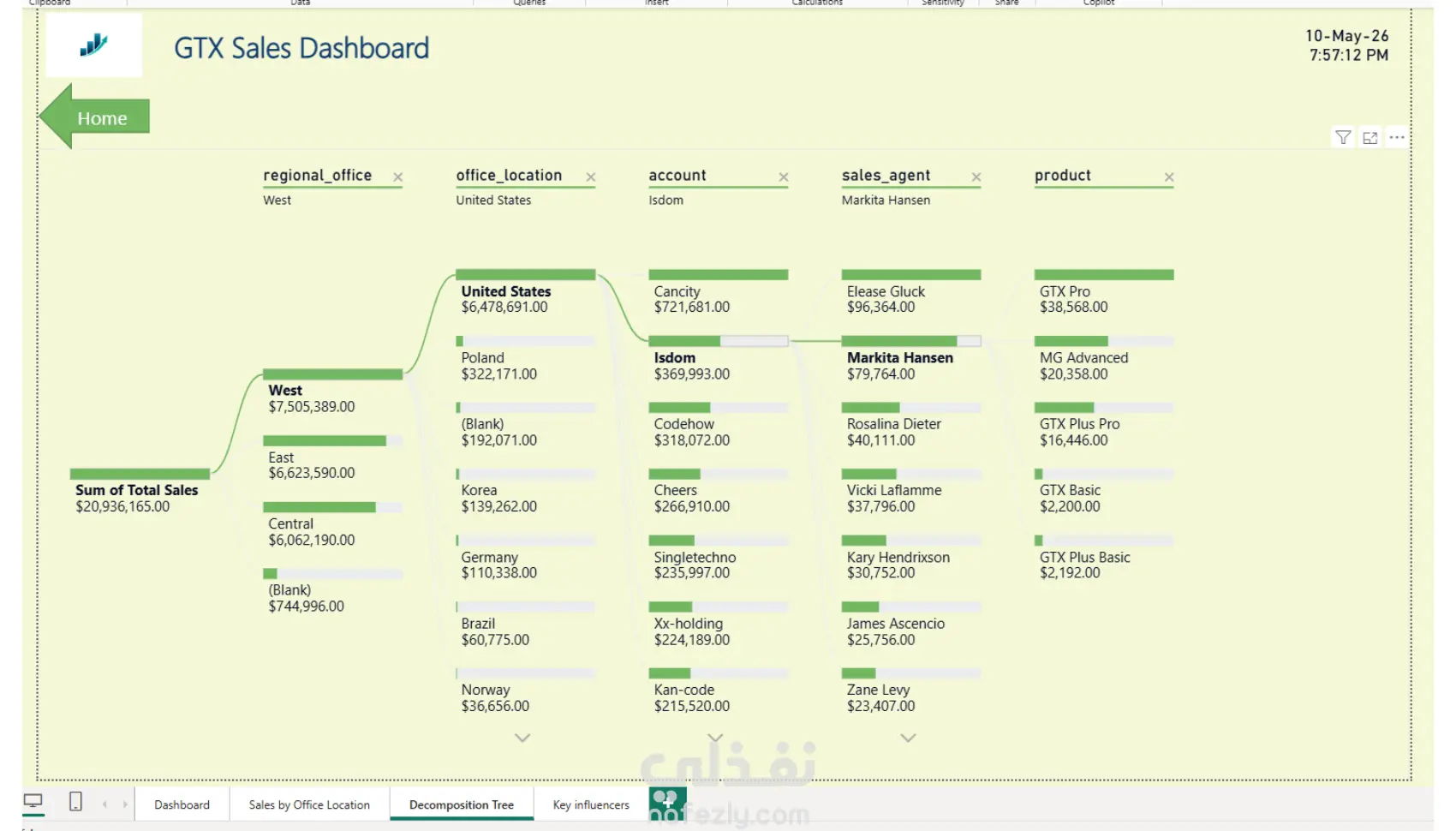
Task: Click the Home back-arrow button
Action: [x=94, y=117]
